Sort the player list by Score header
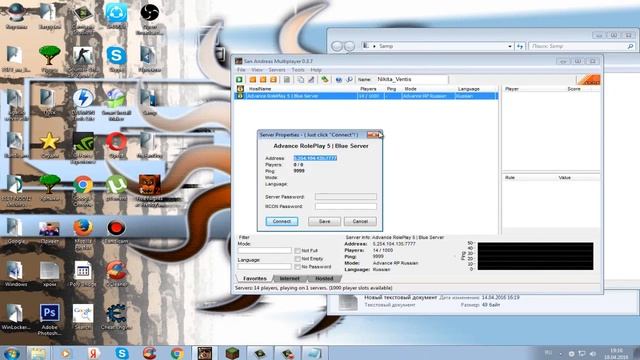 pyautogui.click(x=573, y=89)
